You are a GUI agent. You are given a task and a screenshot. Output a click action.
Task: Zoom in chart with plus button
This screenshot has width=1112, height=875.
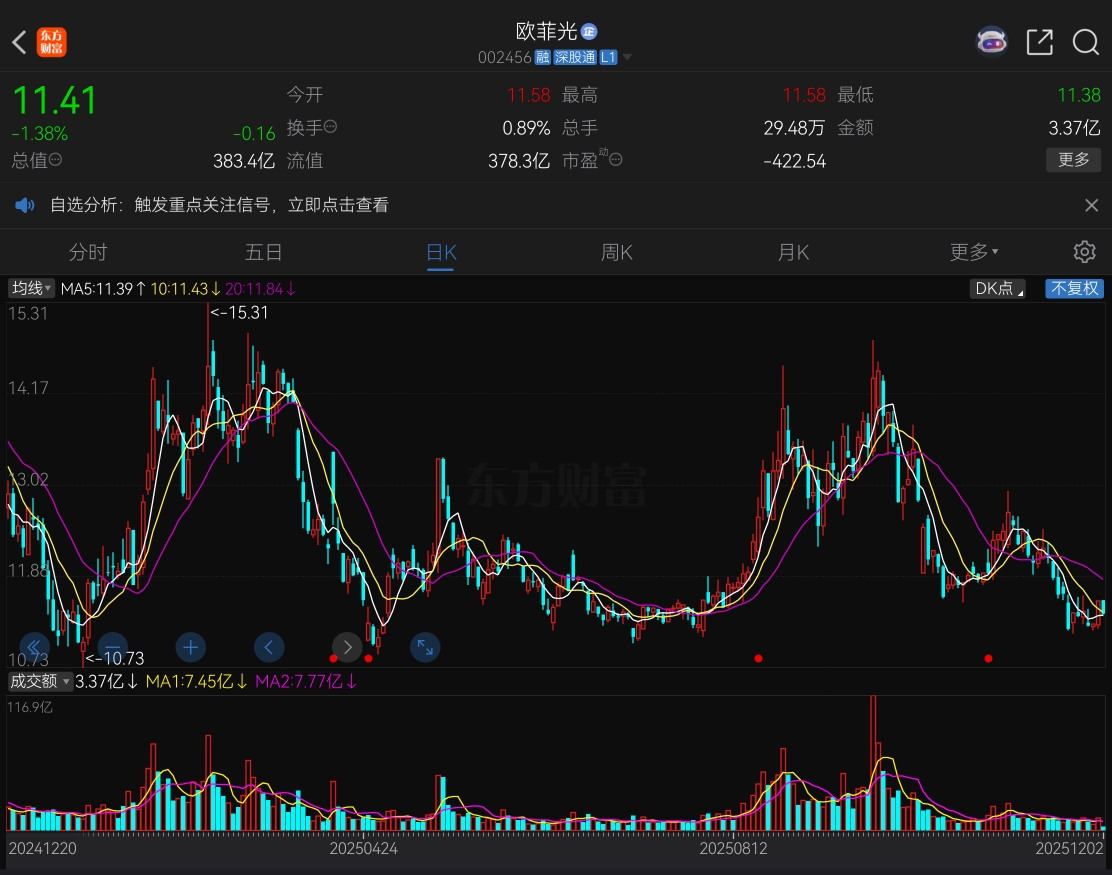tap(191, 647)
